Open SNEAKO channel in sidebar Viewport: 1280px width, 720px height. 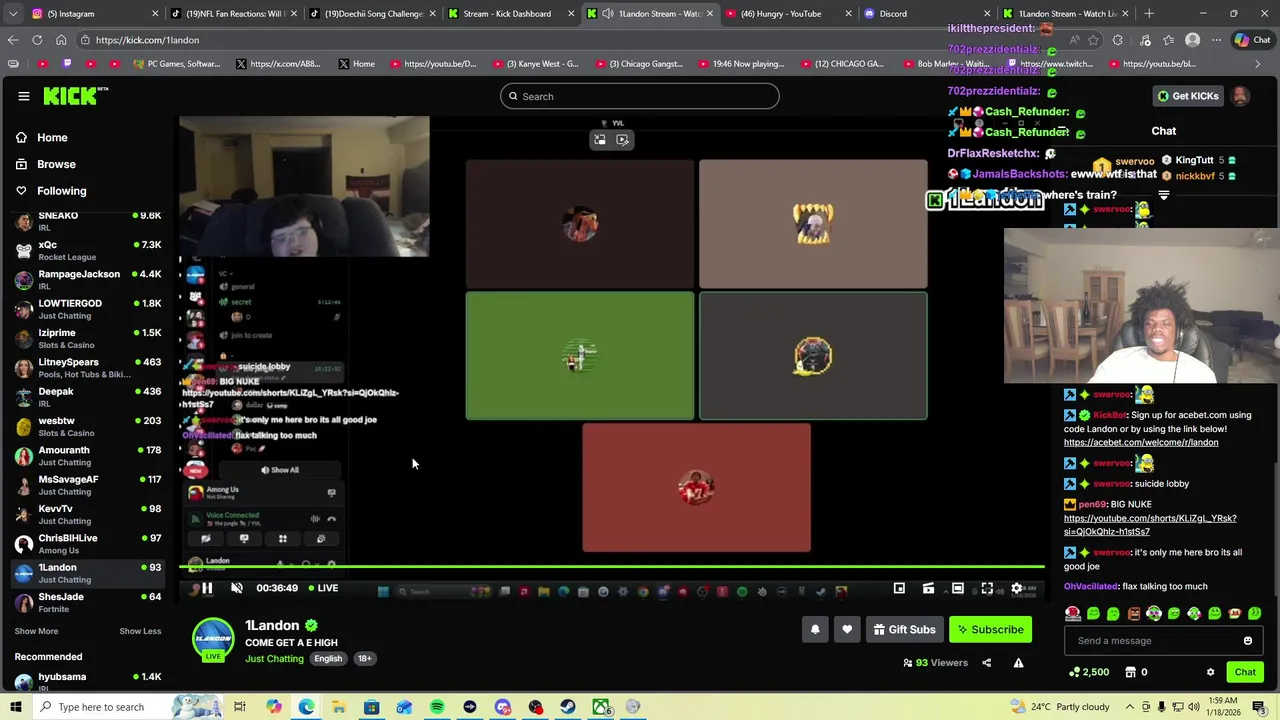(x=88, y=221)
